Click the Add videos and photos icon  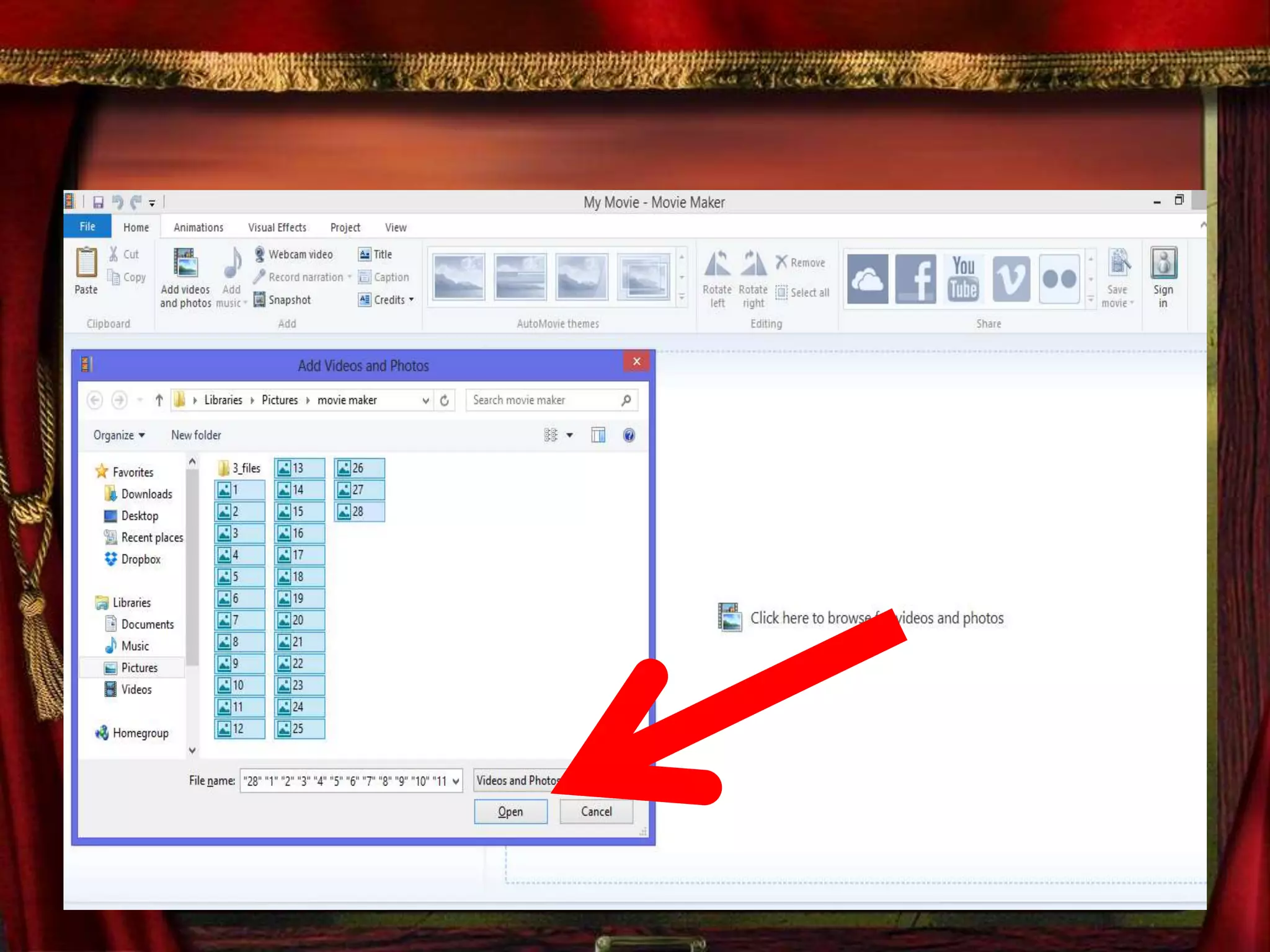(x=185, y=263)
